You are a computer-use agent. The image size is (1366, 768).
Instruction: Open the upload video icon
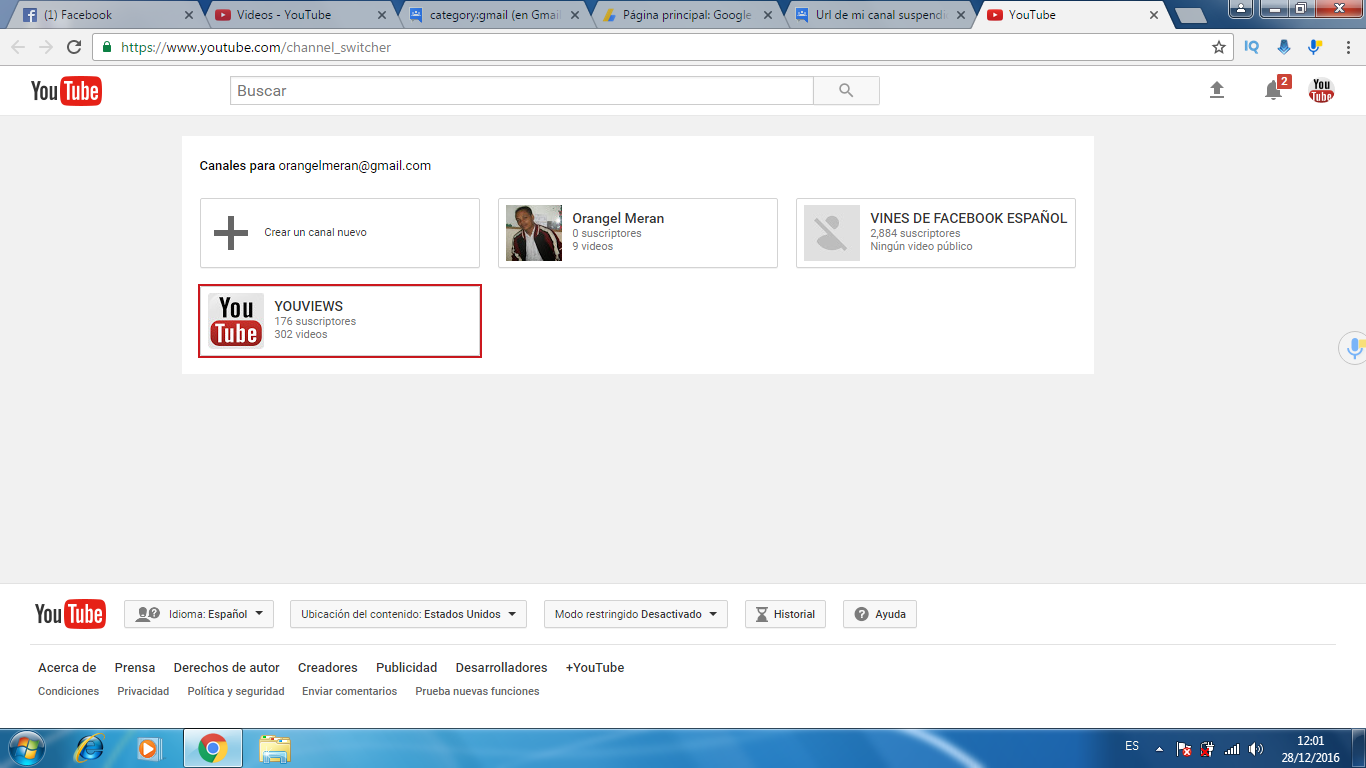(x=1217, y=90)
